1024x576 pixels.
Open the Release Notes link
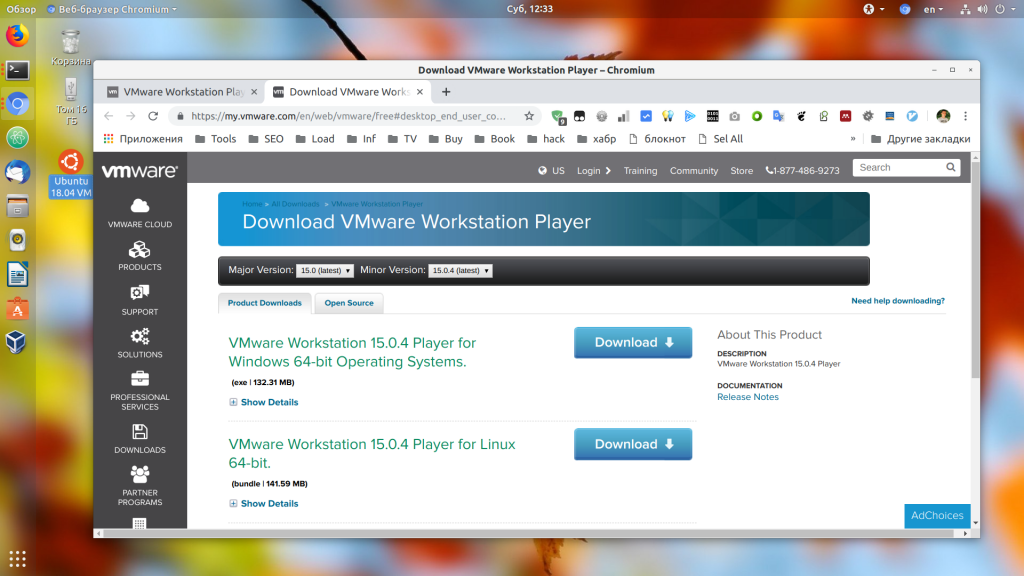pyautogui.click(x=747, y=396)
